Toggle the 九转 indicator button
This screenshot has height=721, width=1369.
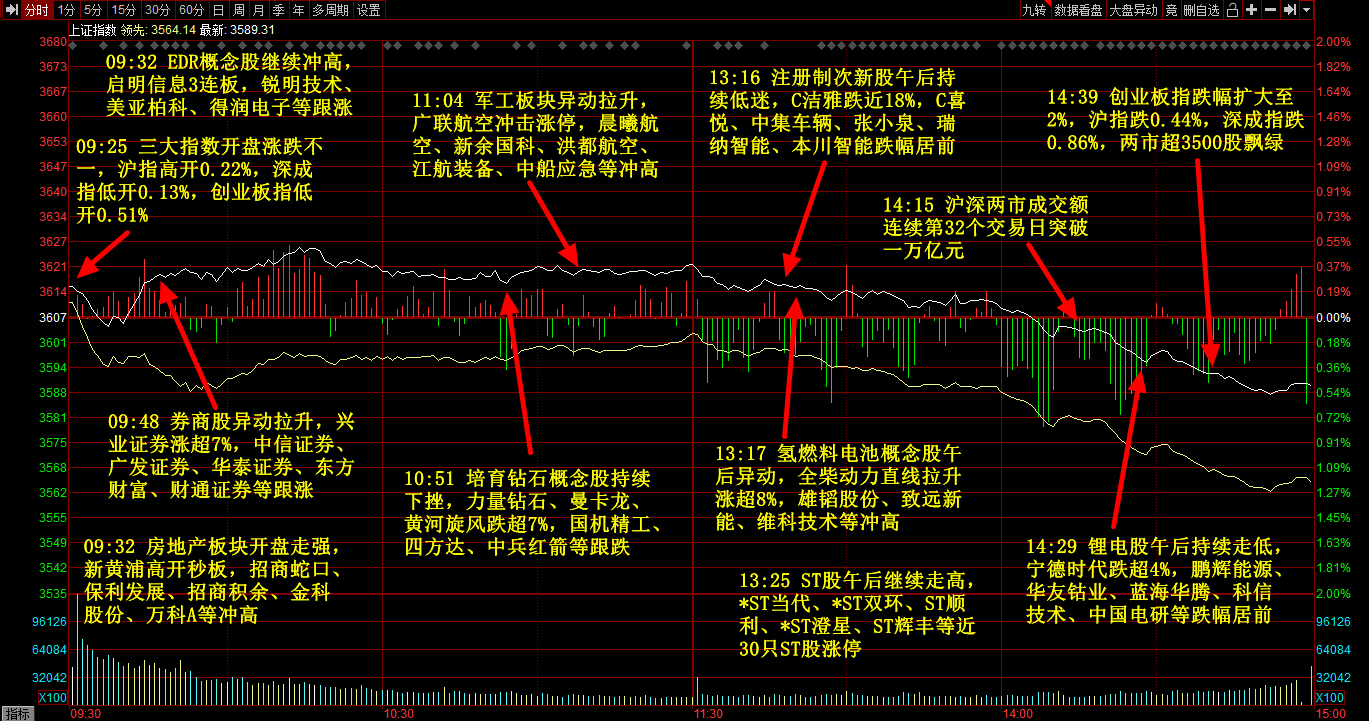[1033, 10]
